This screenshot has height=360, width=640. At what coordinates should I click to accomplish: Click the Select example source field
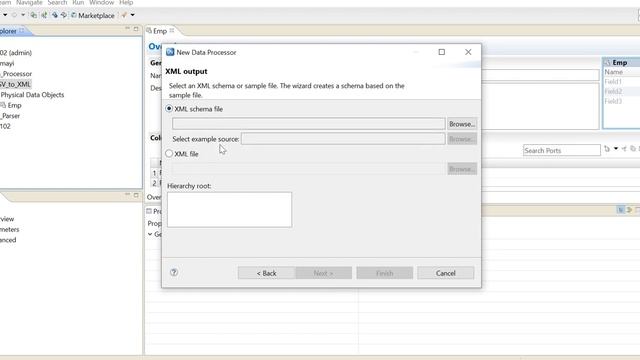click(x=343, y=139)
